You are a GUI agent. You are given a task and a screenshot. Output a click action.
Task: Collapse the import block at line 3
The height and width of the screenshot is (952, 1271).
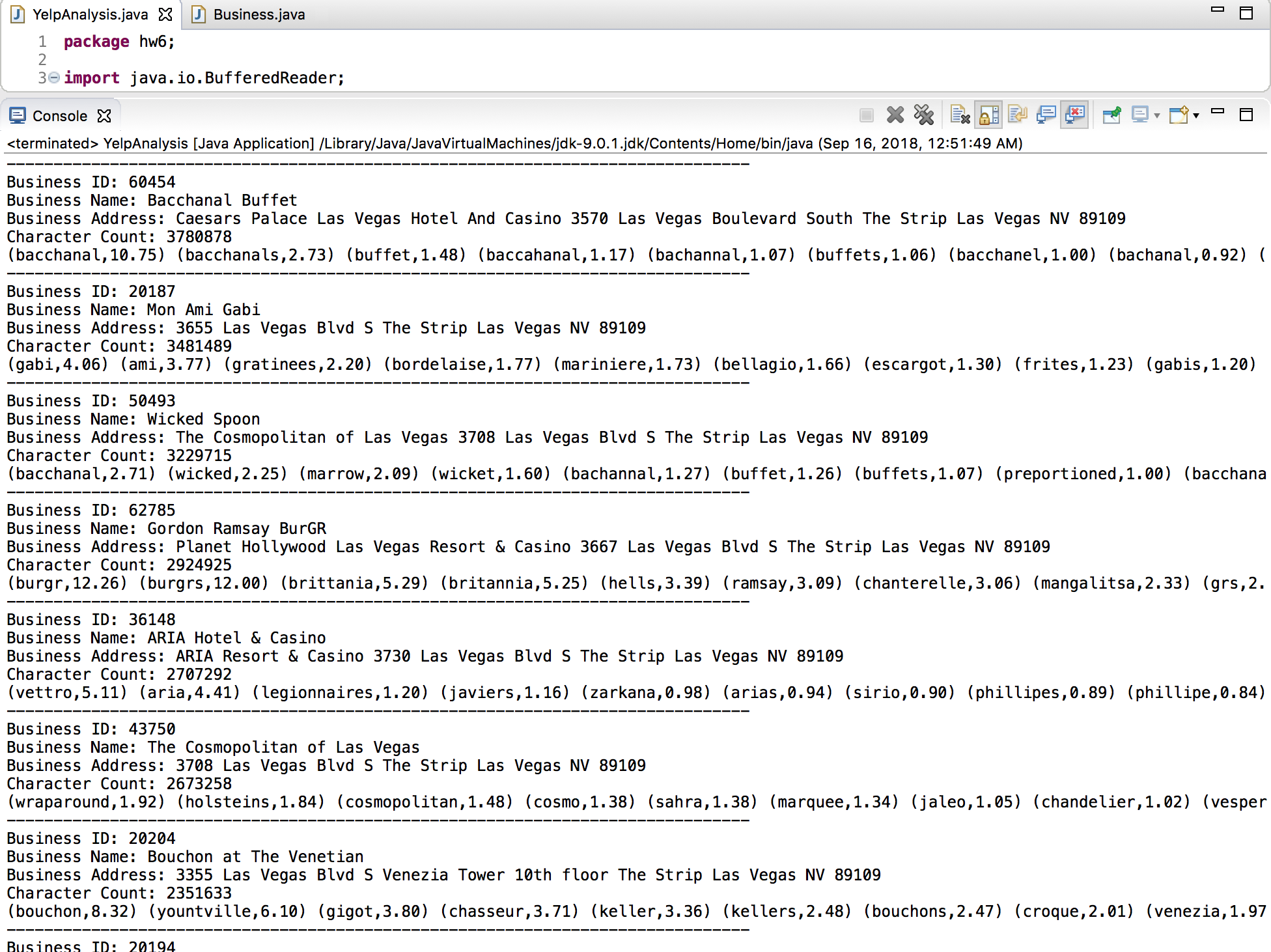(x=55, y=77)
